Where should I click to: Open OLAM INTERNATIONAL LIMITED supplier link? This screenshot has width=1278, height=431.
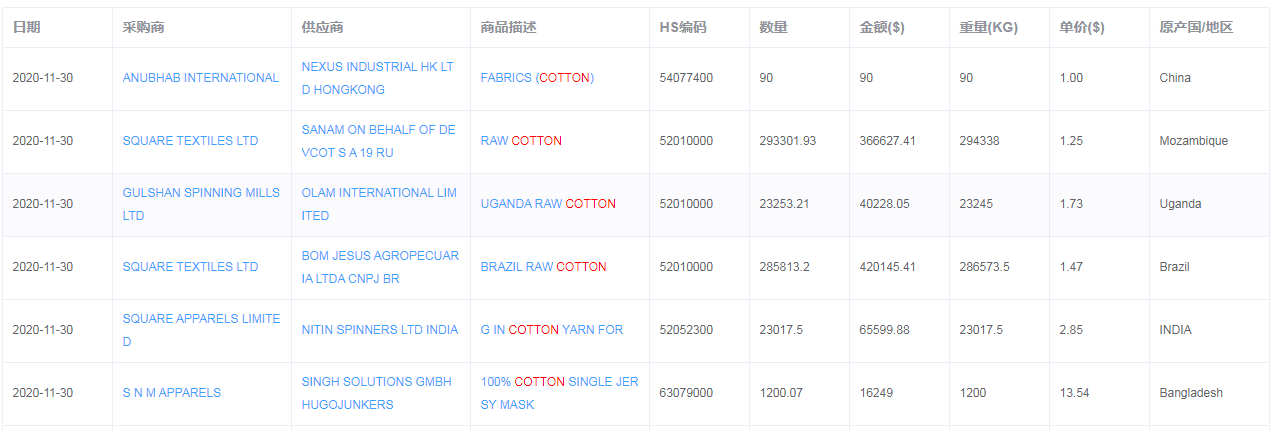pos(379,204)
